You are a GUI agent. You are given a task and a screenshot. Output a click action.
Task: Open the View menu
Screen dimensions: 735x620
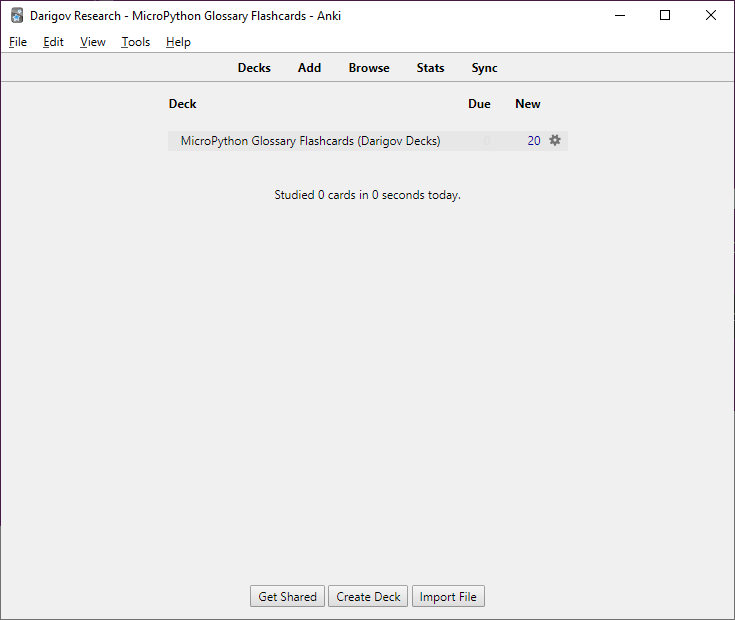point(93,42)
